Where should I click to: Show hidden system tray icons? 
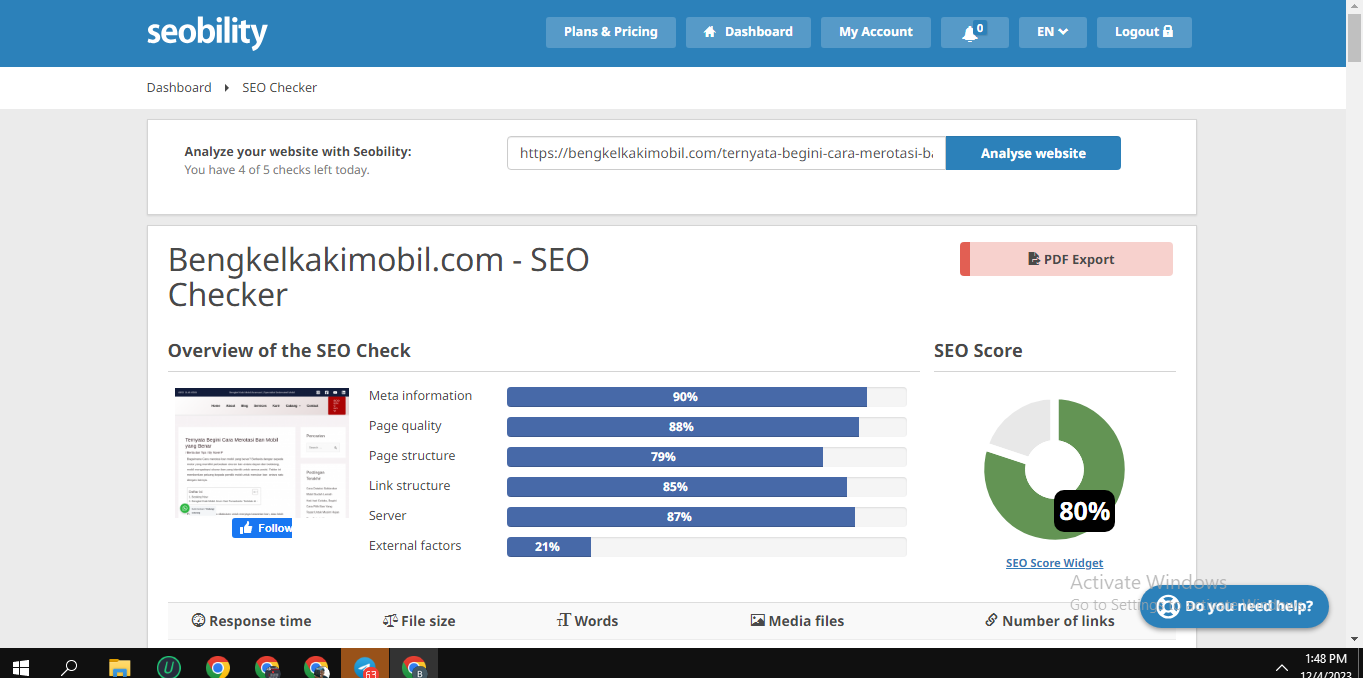pos(1283,667)
